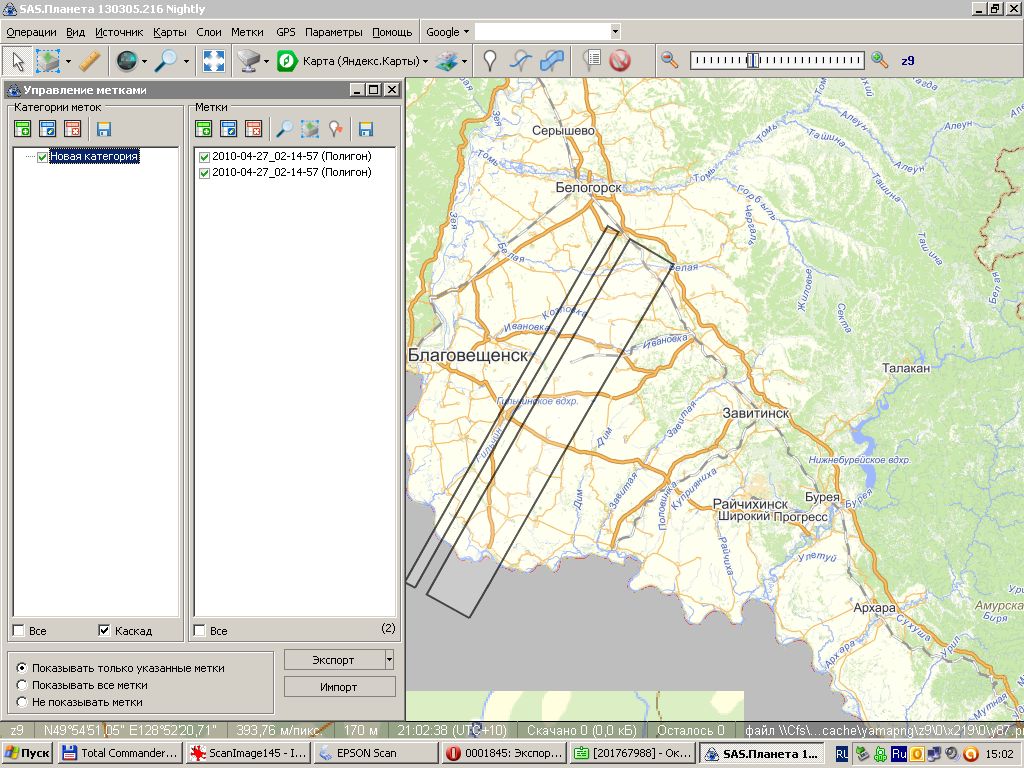Uncheck the Новая категория checkbox
1024x768 pixels.
click(x=42, y=157)
